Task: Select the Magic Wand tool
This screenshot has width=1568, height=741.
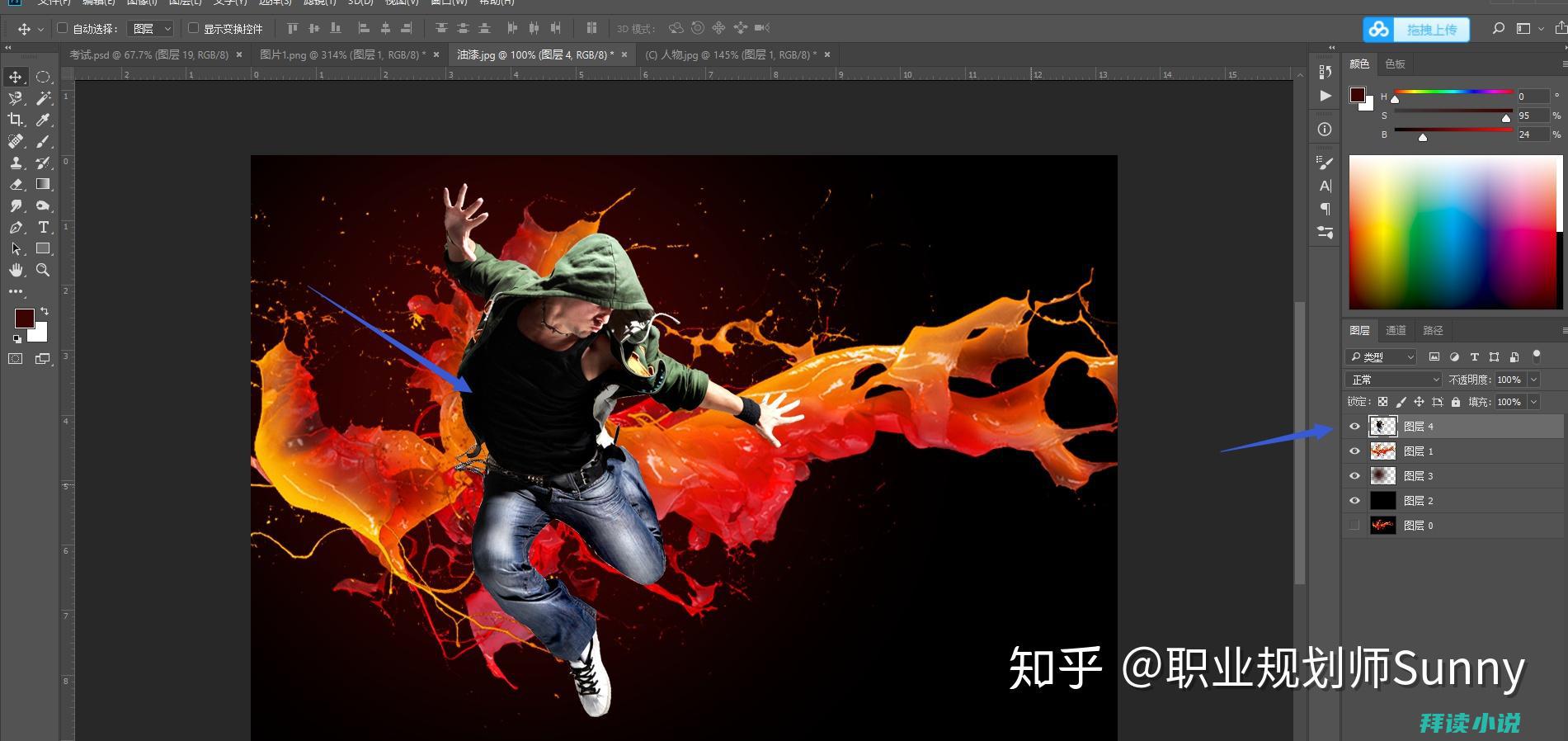Action: (44, 98)
